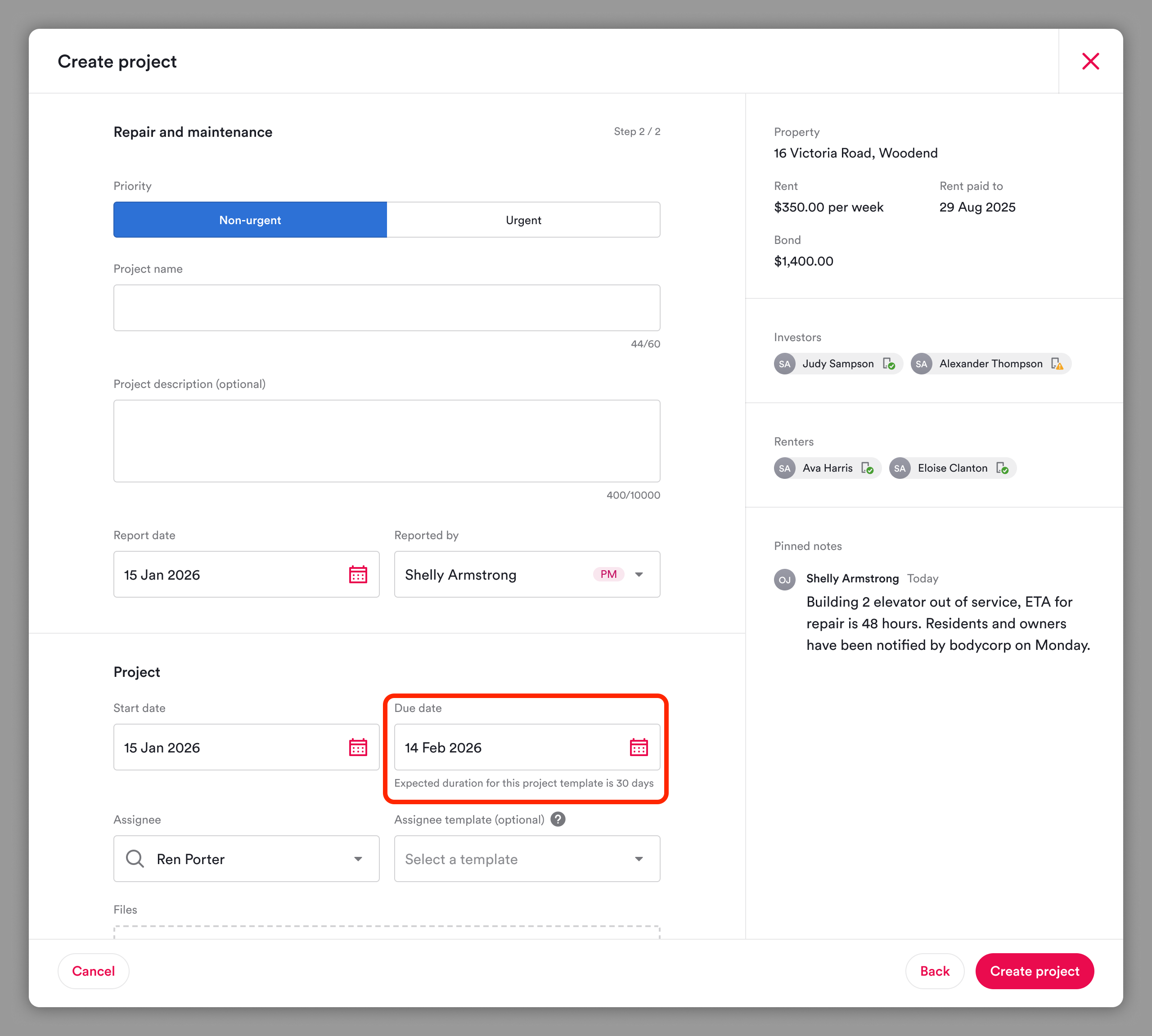Click Eloise Clanton's document status icon
The height and width of the screenshot is (1036, 1152).
point(1002,468)
